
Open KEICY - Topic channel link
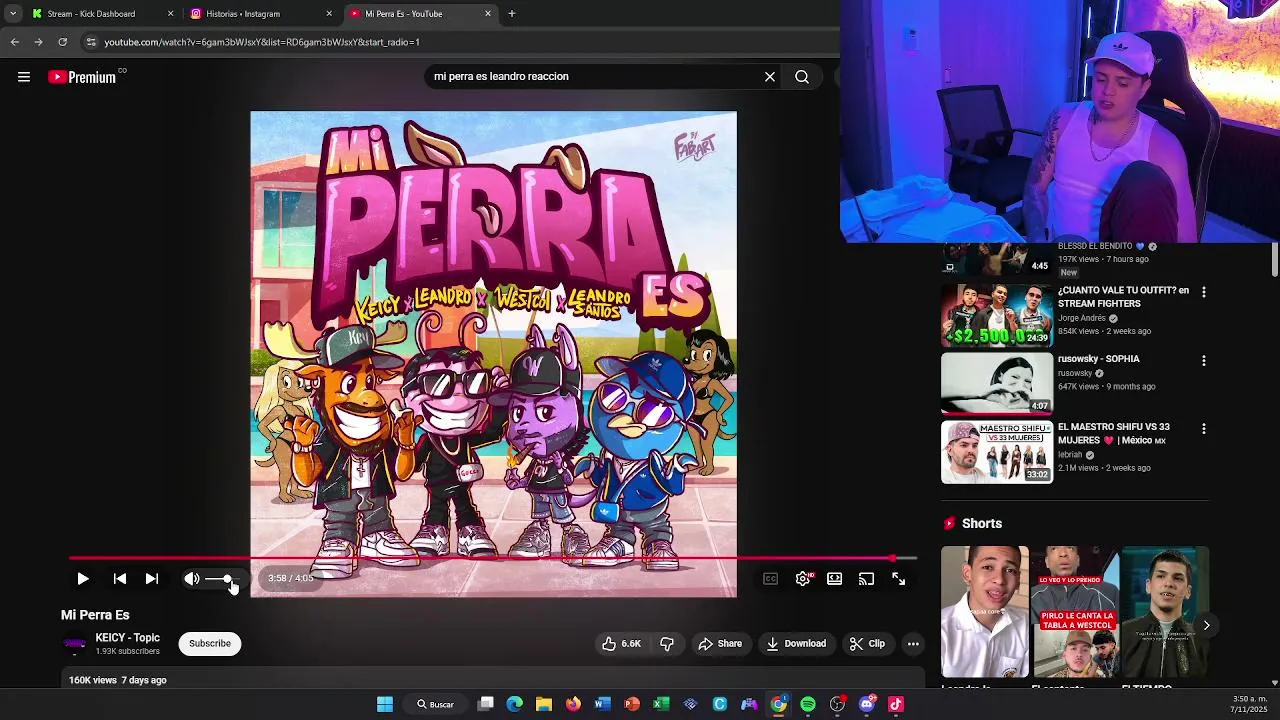(x=127, y=638)
